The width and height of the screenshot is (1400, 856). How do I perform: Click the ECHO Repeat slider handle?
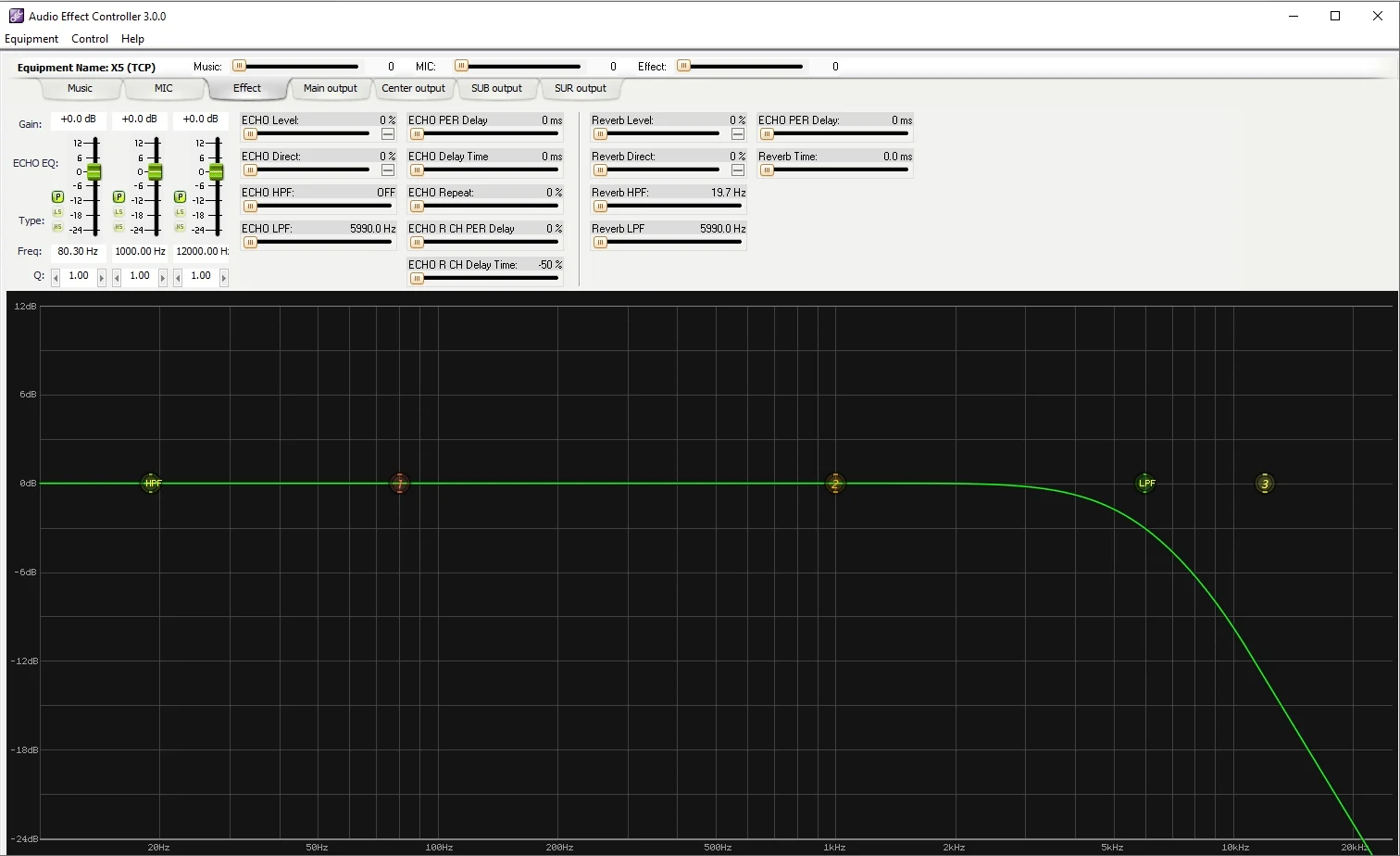(417, 207)
